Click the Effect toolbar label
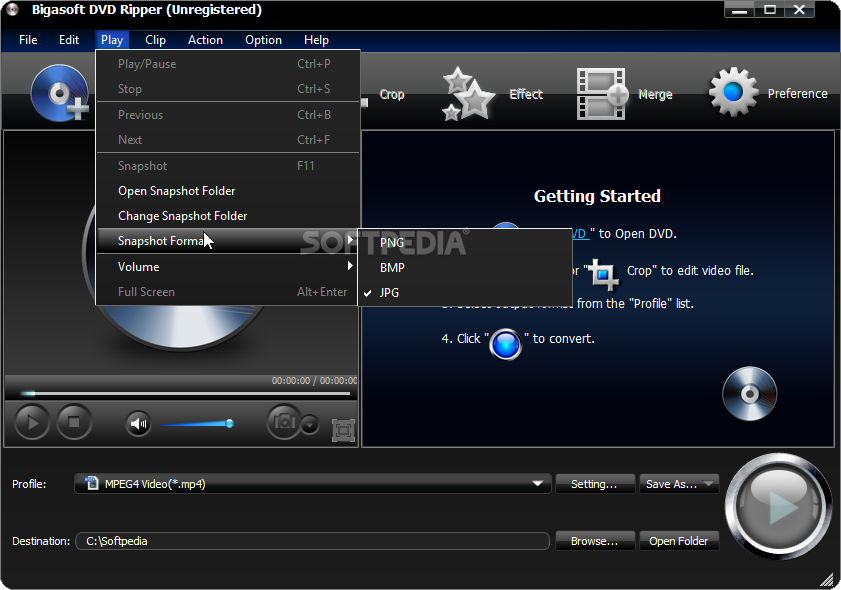This screenshot has width=841, height=590. click(x=526, y=94)
